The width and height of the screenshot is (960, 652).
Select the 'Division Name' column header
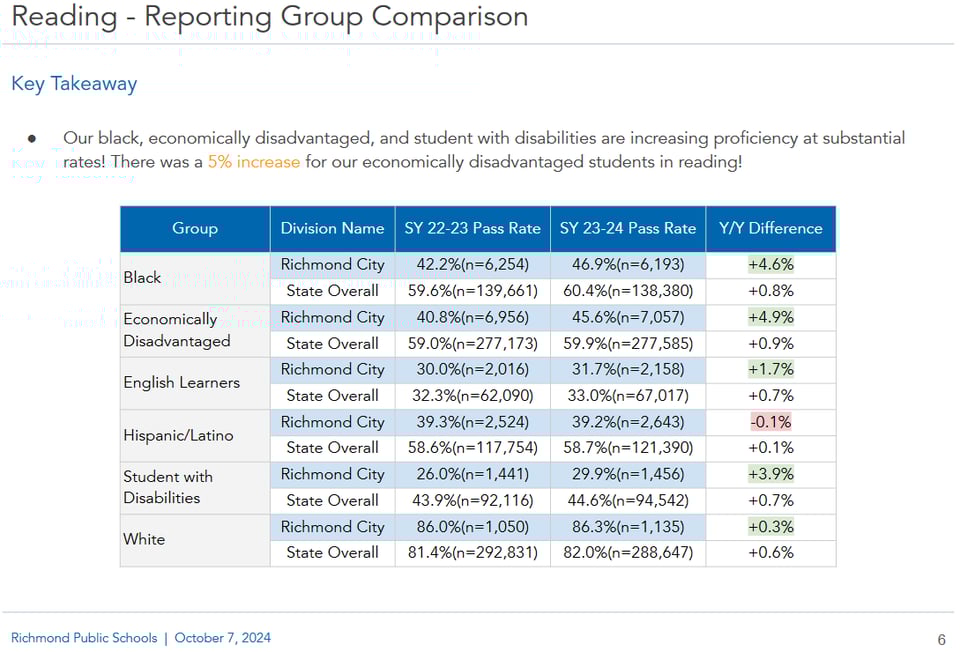(332, 229)
